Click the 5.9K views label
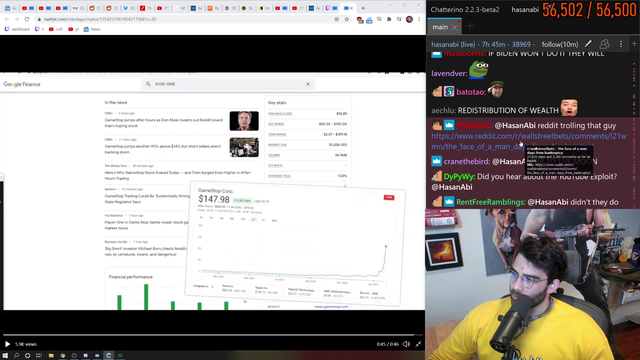 pos(26,344)
